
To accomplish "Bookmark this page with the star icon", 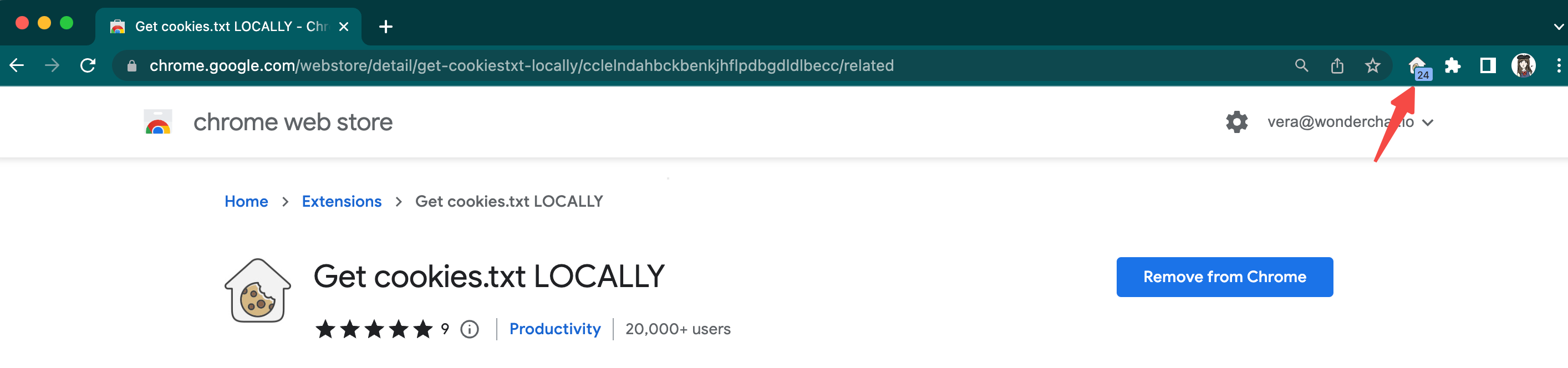I will pos(1372,66).
